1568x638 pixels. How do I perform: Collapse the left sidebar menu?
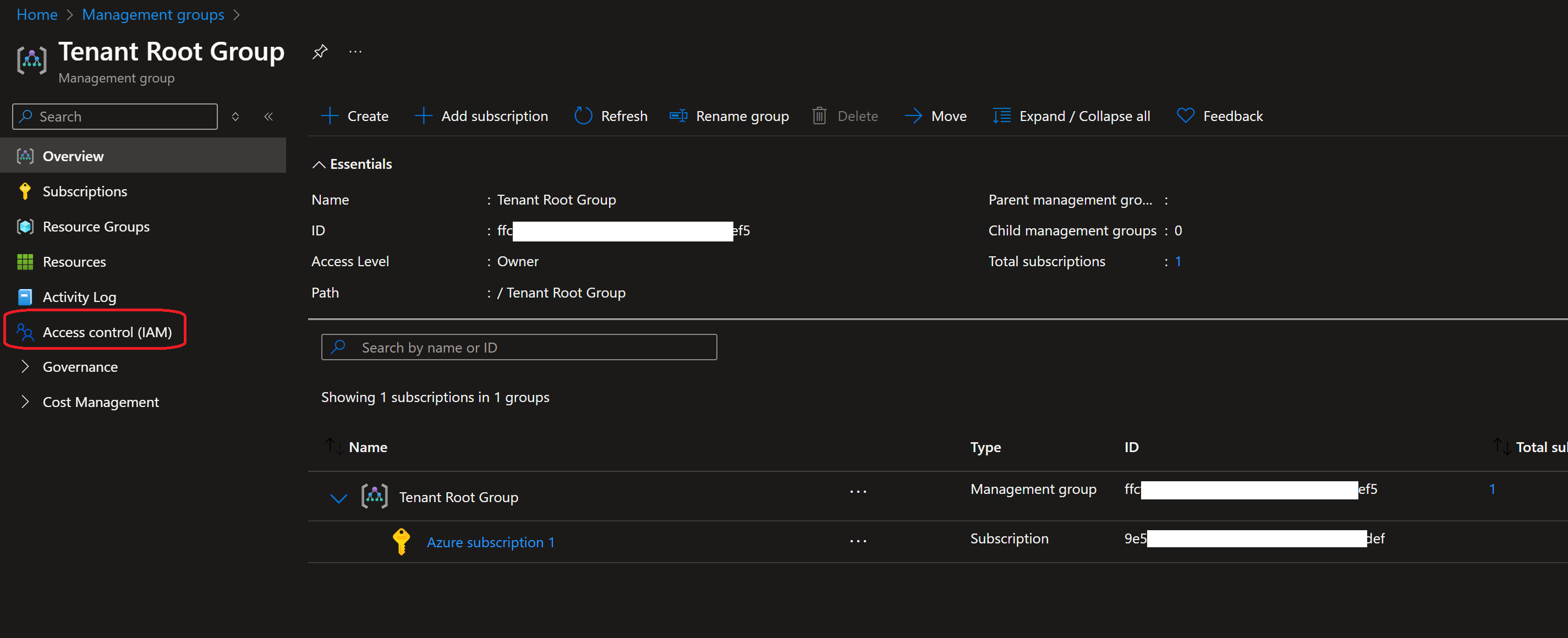click(268, 116)
